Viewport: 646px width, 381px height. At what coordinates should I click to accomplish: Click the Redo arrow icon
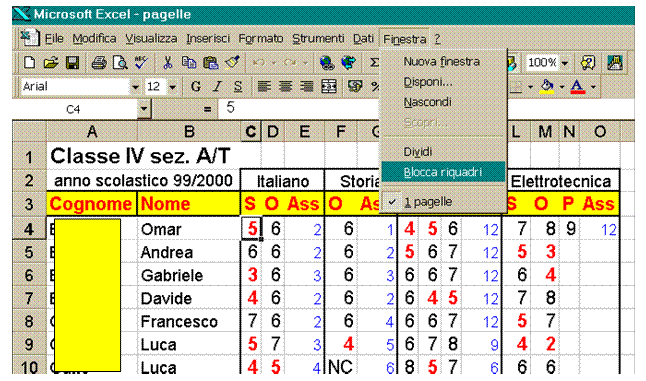click(290, 63)
